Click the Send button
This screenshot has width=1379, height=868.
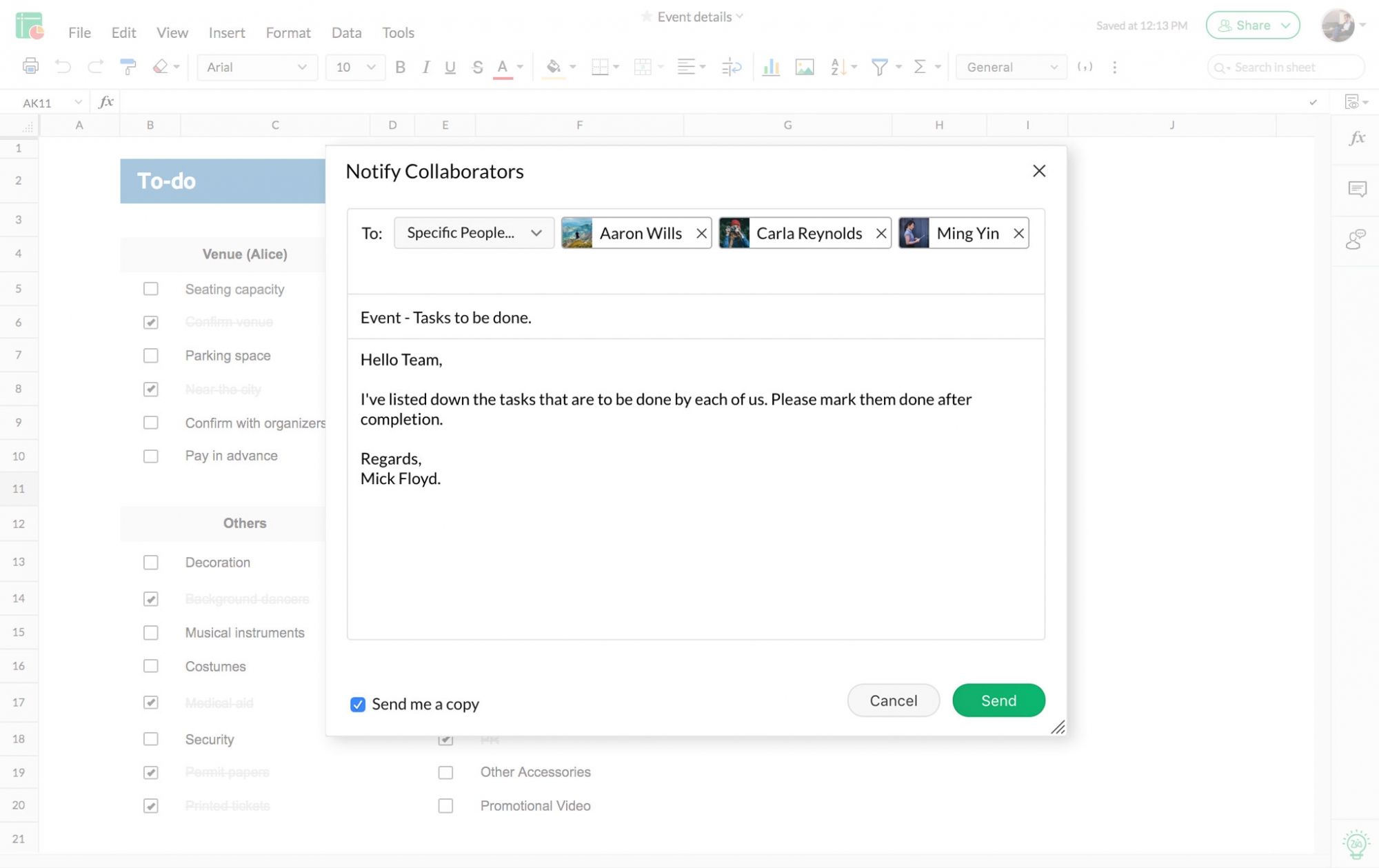click(998, 700)
